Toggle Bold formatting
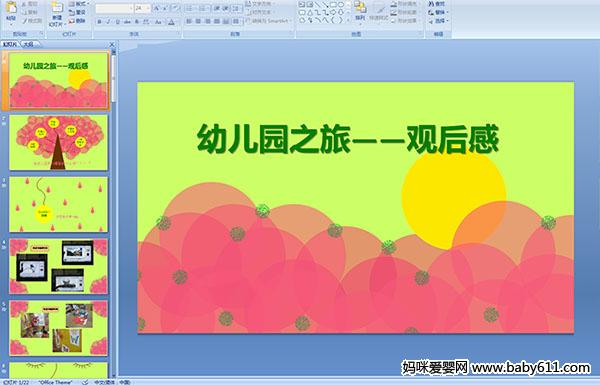Image resolution: width=600 pixels, height=385 pixels. [x=99, y=22]
